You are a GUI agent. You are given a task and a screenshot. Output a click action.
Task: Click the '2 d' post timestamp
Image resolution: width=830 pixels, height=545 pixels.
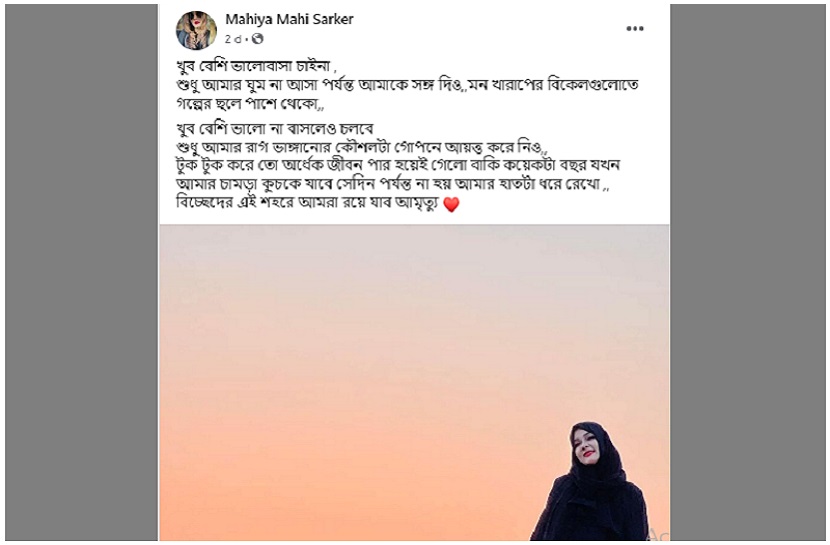[x=233, y=39]
